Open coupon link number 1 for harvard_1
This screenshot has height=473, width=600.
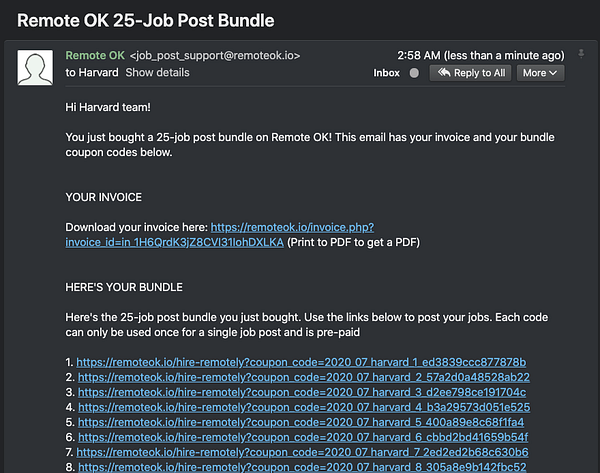point(301,361)
